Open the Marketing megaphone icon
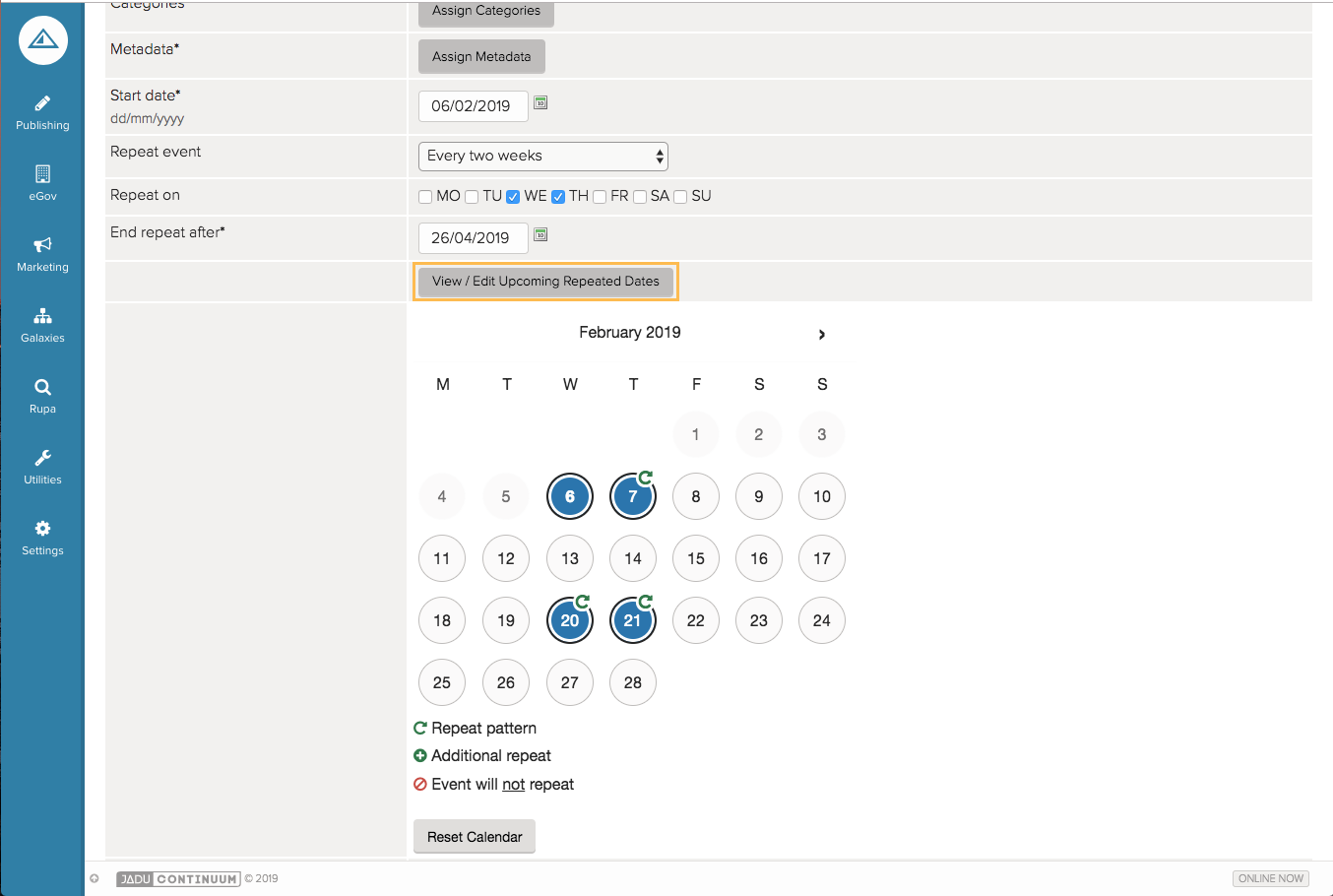Viewport: 1333px width, 896px height. click(42, 245)
